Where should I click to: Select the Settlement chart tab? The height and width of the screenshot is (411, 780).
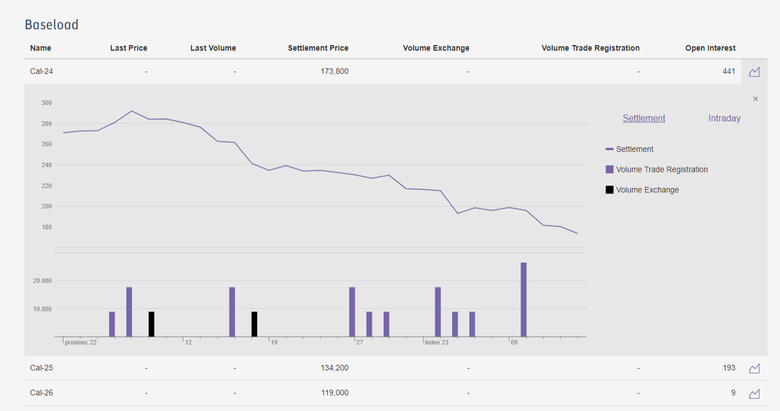[x=643, y=118]
